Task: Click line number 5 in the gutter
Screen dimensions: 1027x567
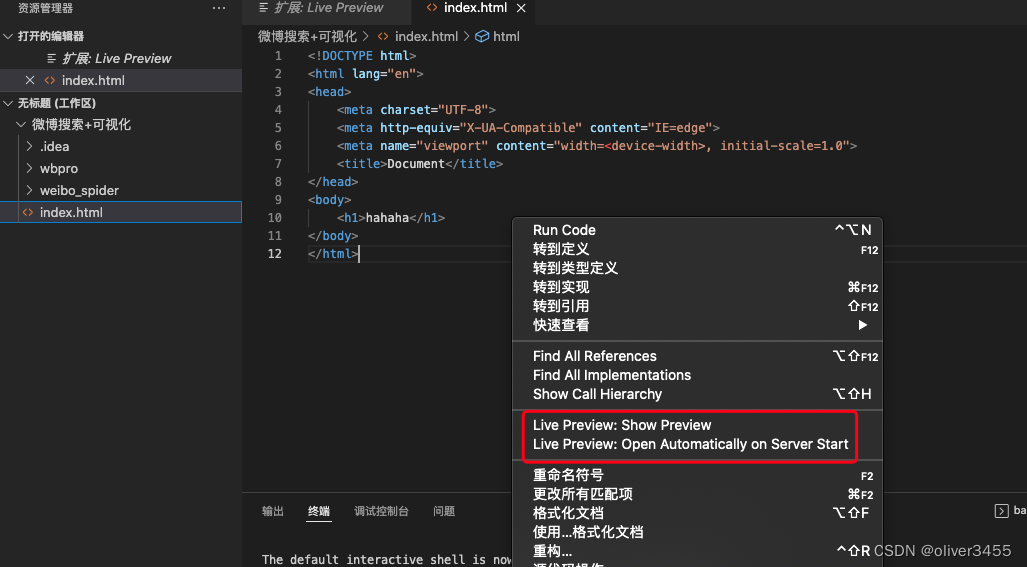Action: [278, 128]
